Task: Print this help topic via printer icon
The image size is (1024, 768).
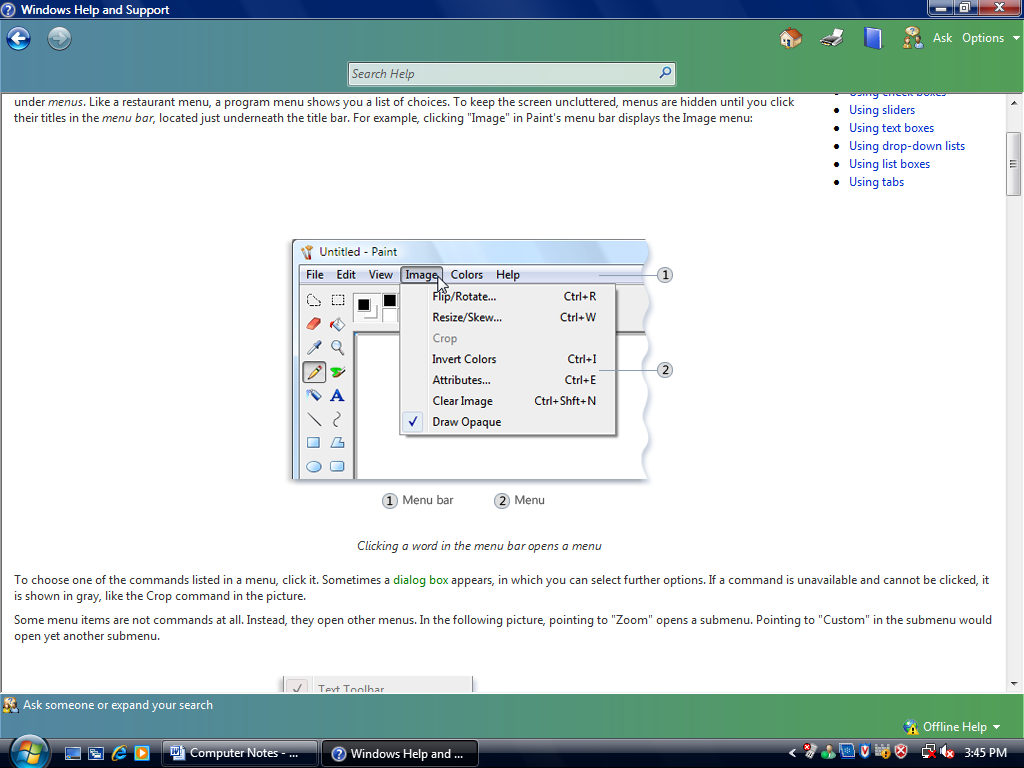Action: pyautogui.click(x=831, y=38)
